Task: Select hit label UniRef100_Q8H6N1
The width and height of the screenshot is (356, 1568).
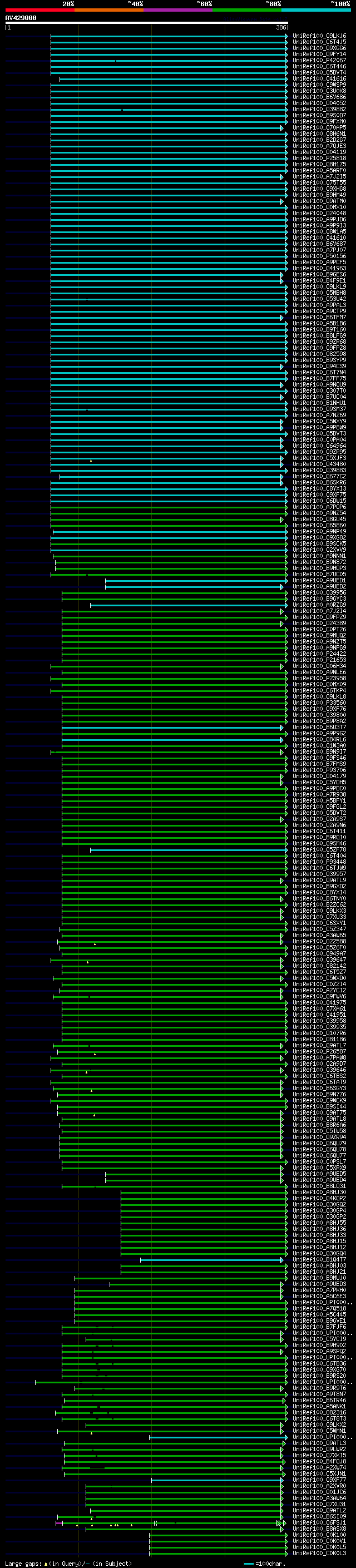Action: click(x=319, y=134)
